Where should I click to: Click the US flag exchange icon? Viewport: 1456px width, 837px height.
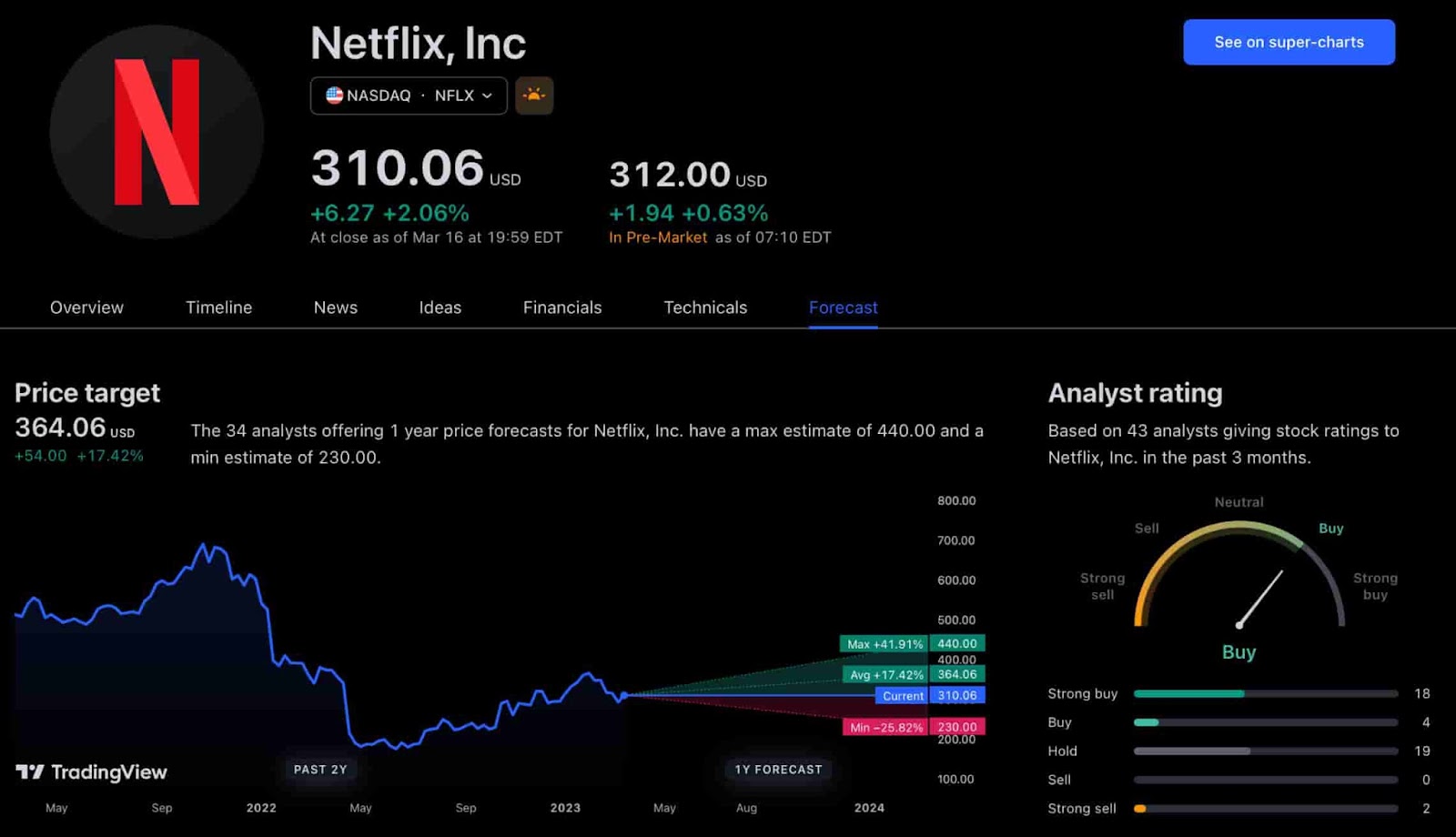pyautogui.click(x=334, y=96)
